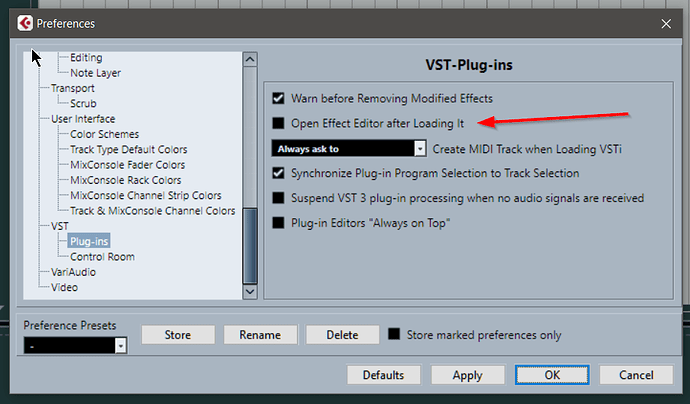Open the "Always ask to" dropdown
The height and width of the screenshot is (404, 690).
click(x=349, y=148)
